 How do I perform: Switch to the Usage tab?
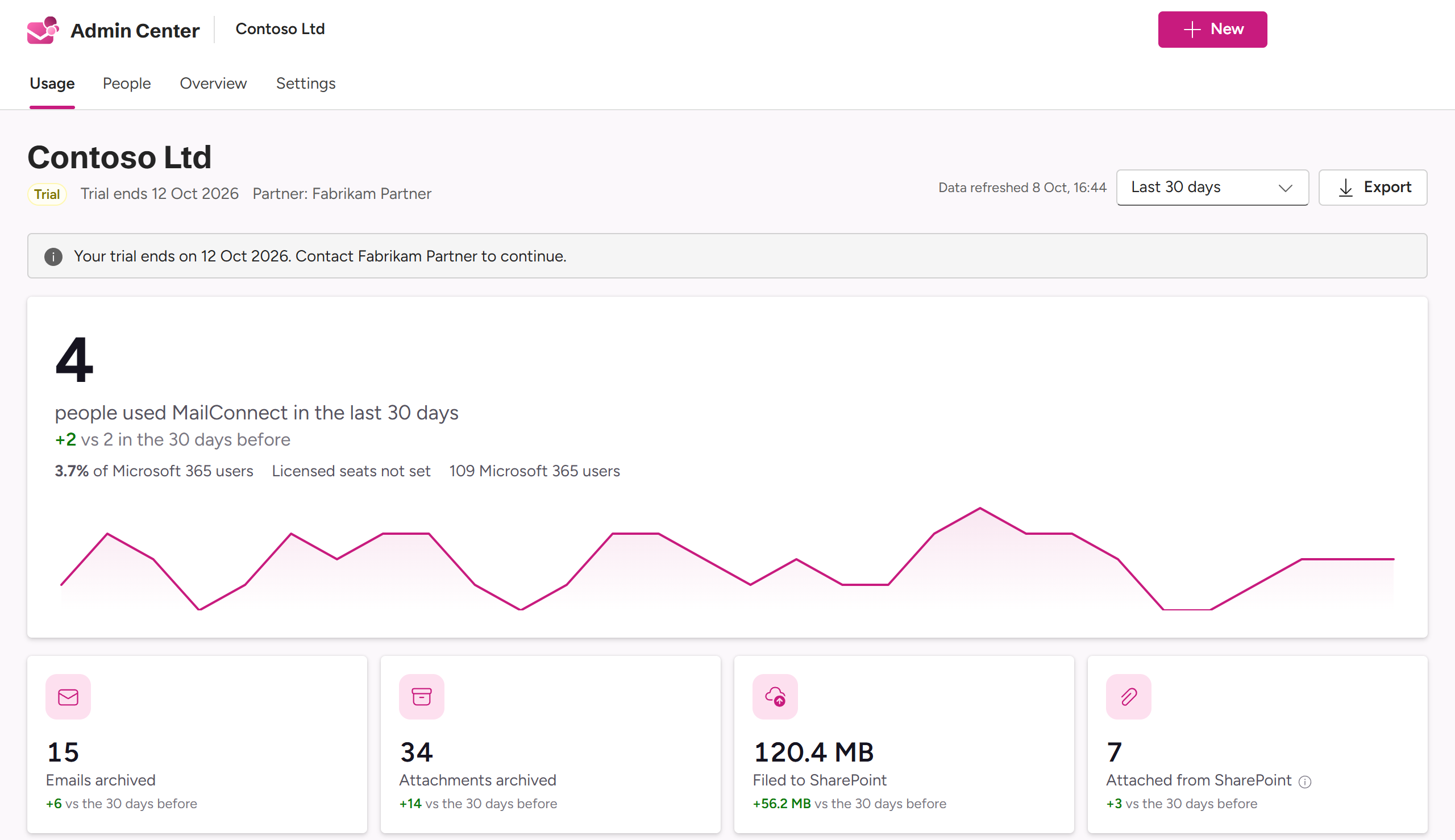pyautogui.click(x=52, y=84)
